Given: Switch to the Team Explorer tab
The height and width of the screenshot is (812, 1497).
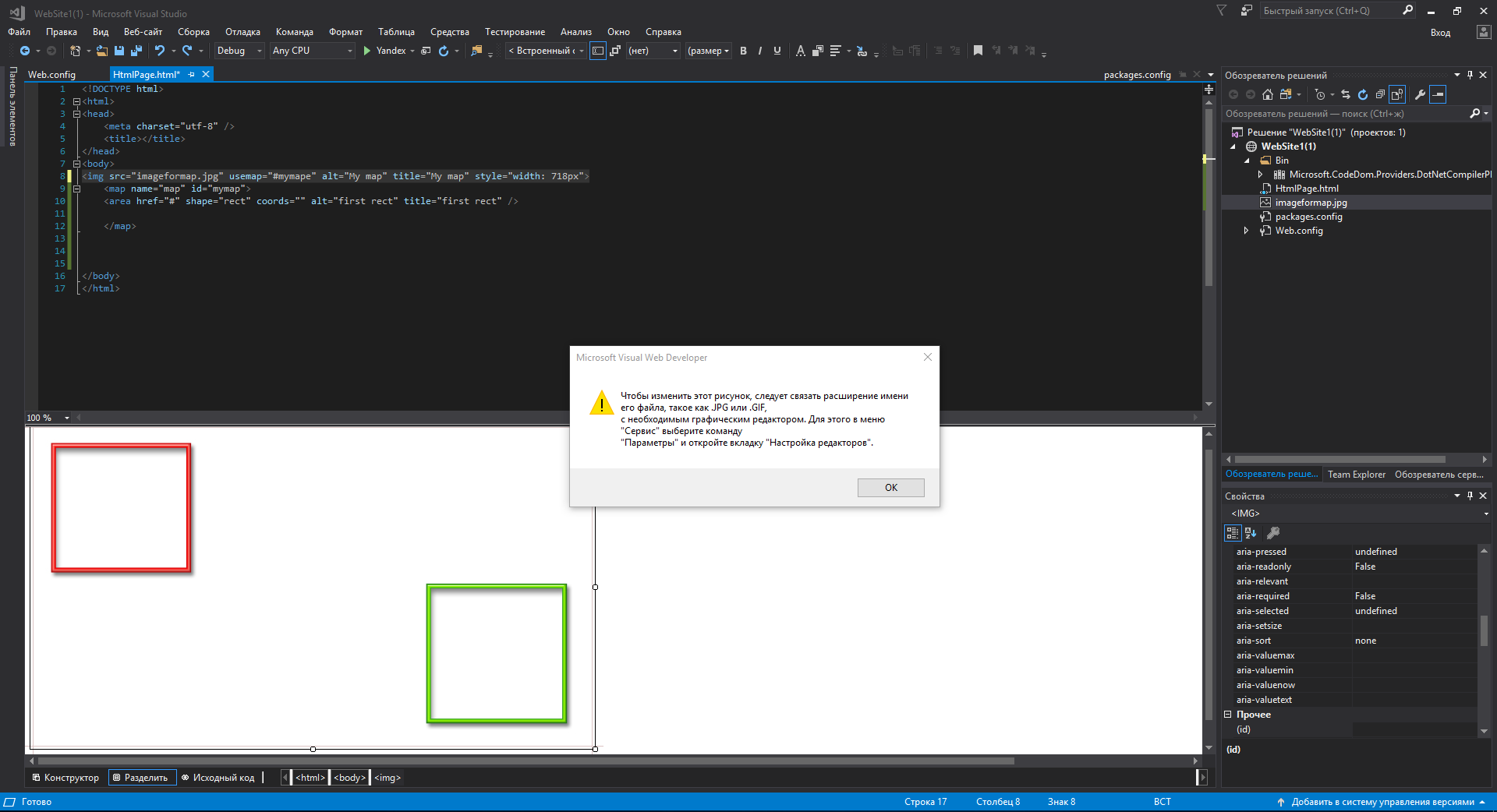Looking at the screenshot, I should coord(1357,475).
